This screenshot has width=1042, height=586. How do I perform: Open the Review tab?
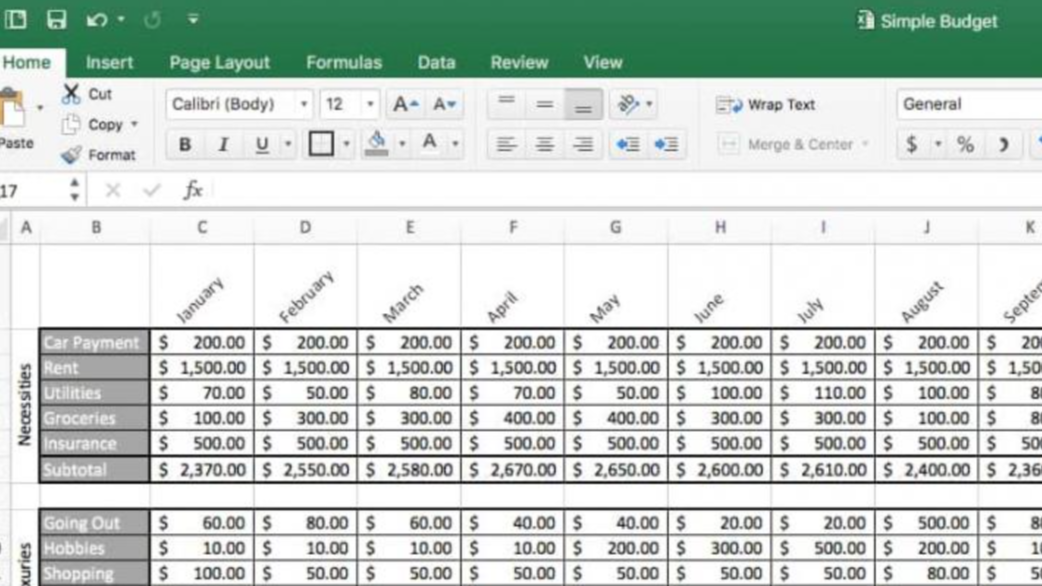[x=519, y=62]
